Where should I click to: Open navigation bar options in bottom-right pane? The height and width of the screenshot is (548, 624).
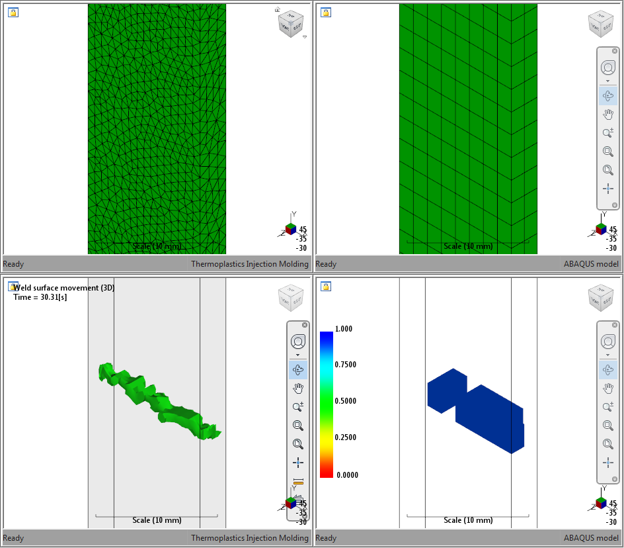pos(614,479)
